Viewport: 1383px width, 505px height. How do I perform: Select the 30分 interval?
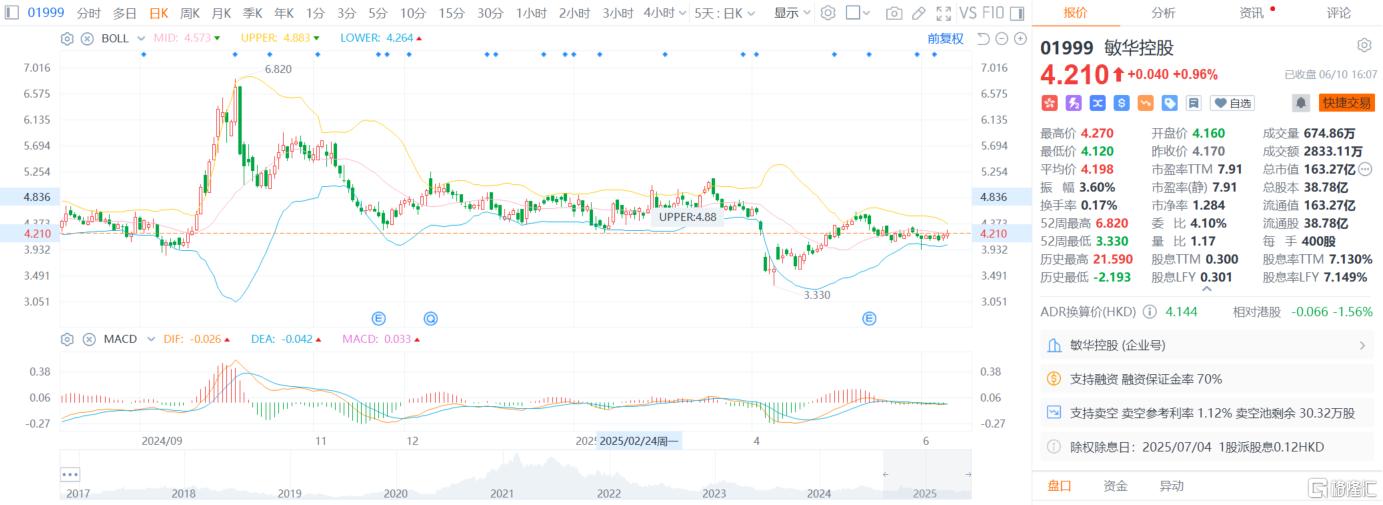coord(490,13)
